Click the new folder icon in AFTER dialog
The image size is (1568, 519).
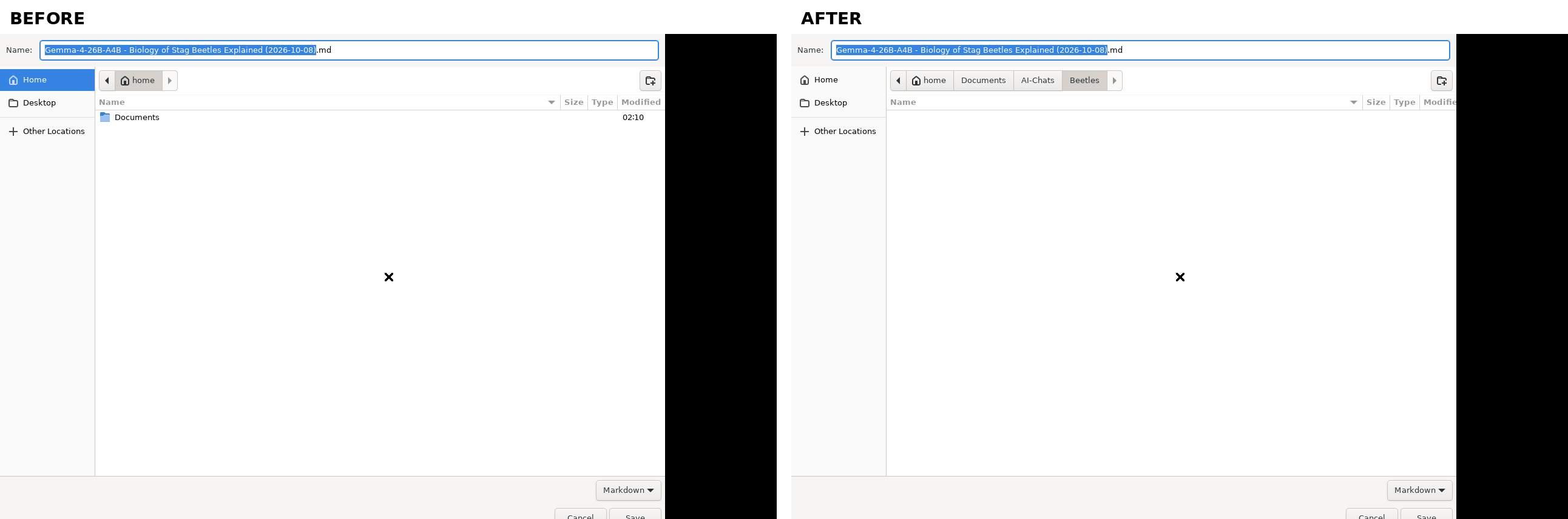click(x=1441, y=80)
